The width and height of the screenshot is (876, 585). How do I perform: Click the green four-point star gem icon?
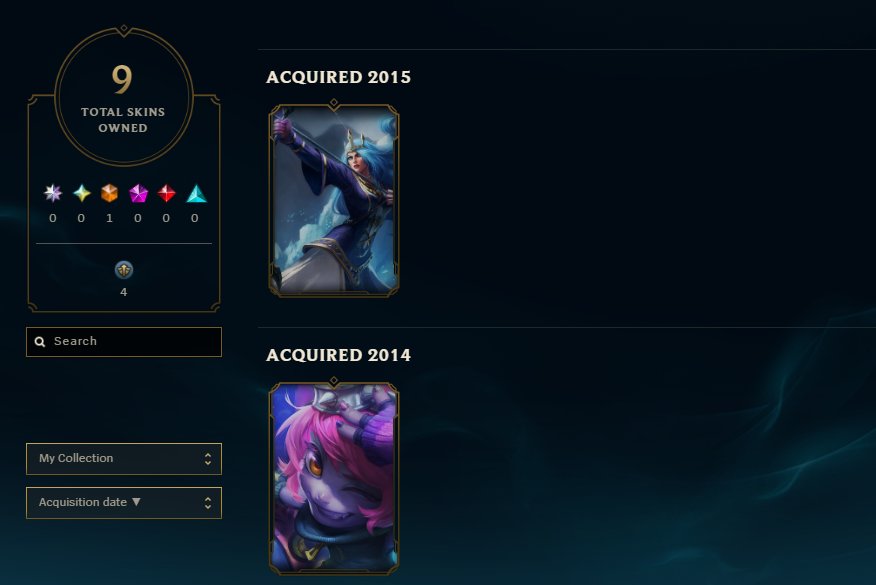(82, 193)
